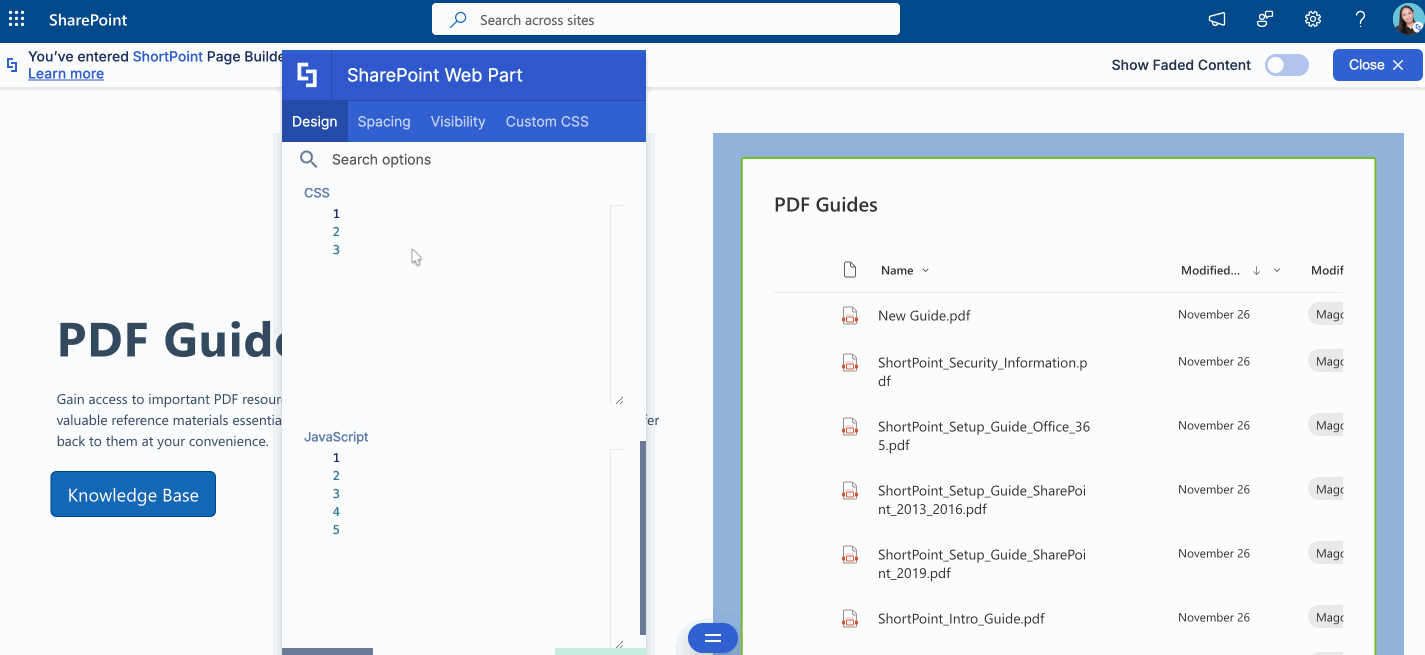Click inside the JavaScript code editor
1425x655 pixels.
pyautogui.click(x=464, y=549)
